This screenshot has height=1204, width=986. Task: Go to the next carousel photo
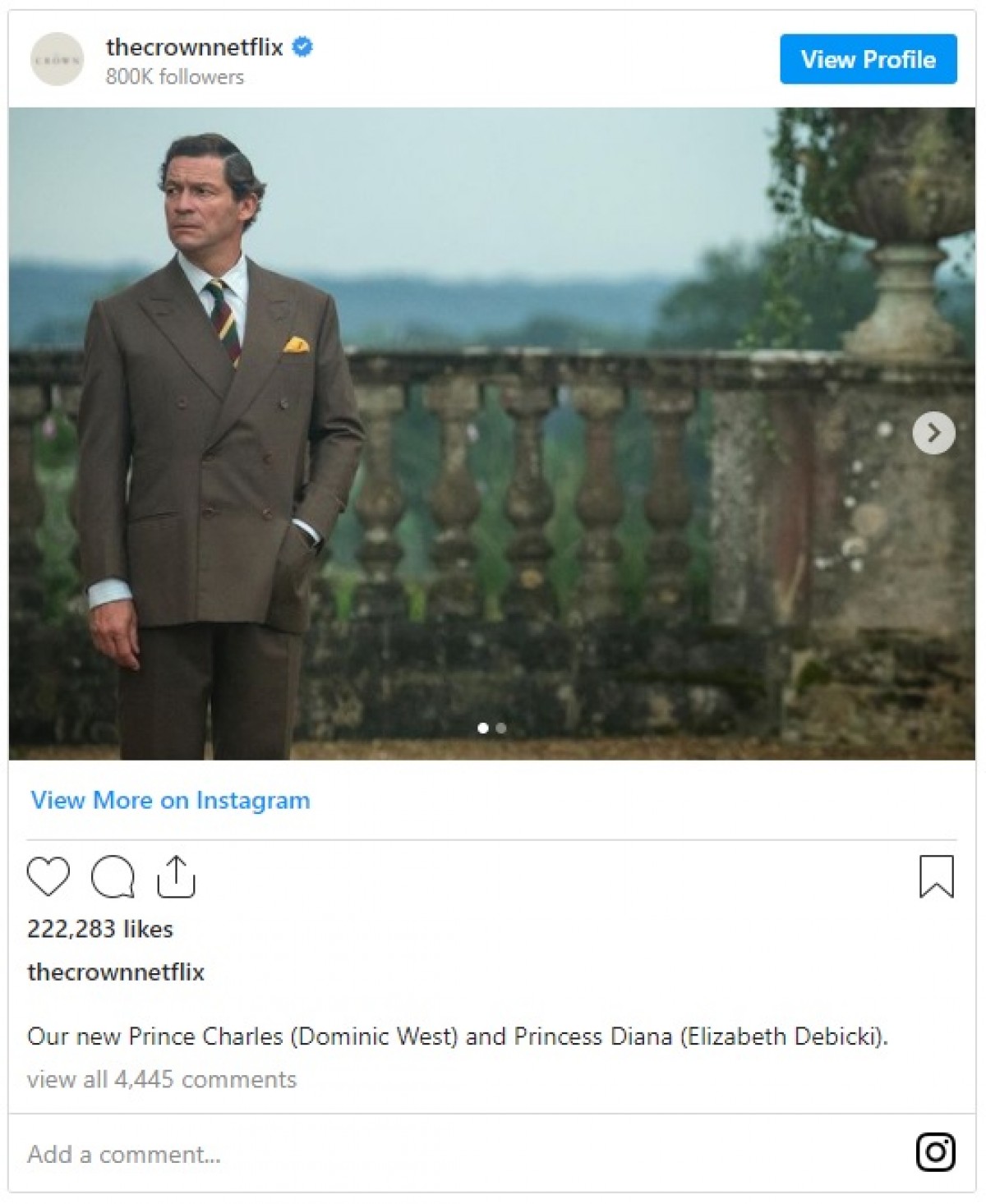point(933,432)
